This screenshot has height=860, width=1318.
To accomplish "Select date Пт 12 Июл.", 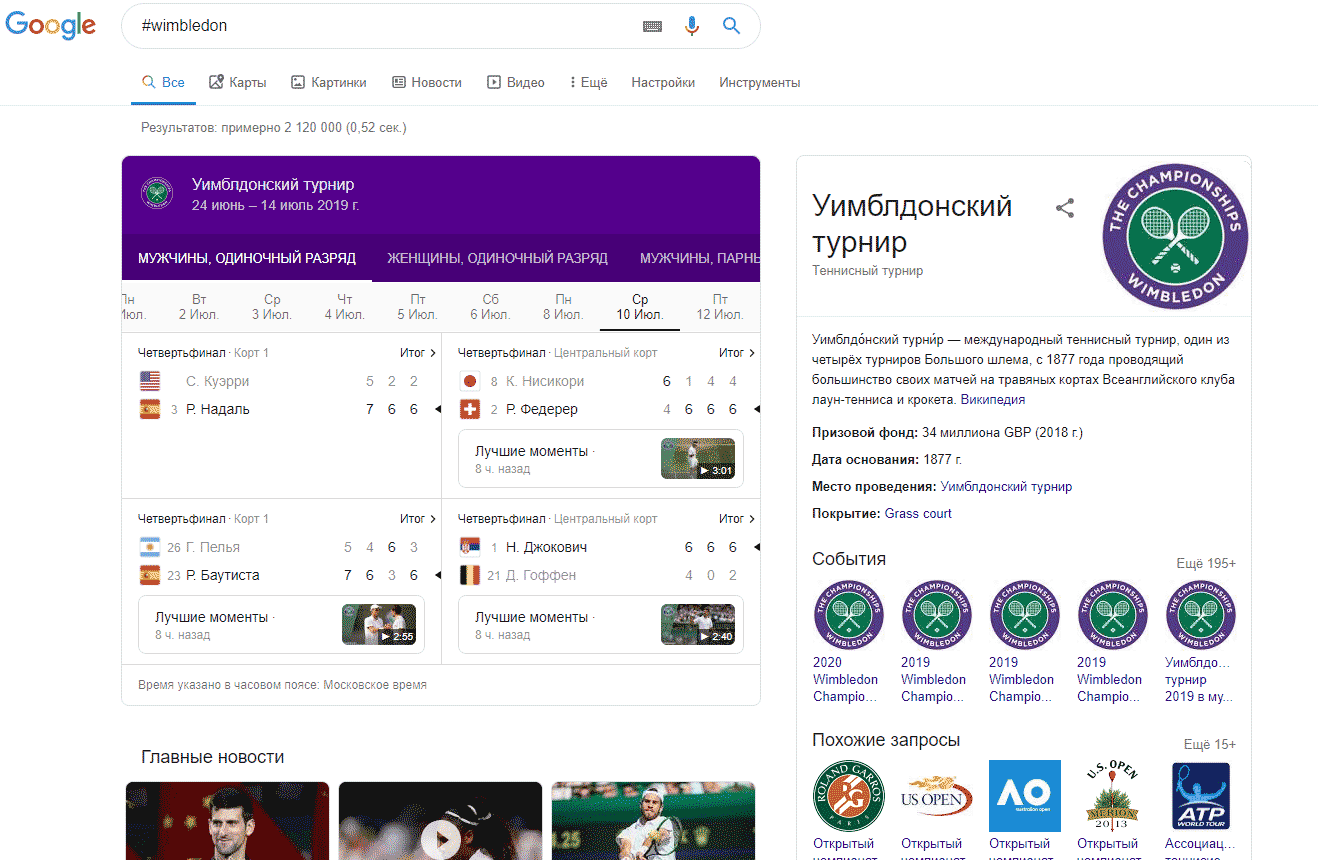I will [720, 307].
